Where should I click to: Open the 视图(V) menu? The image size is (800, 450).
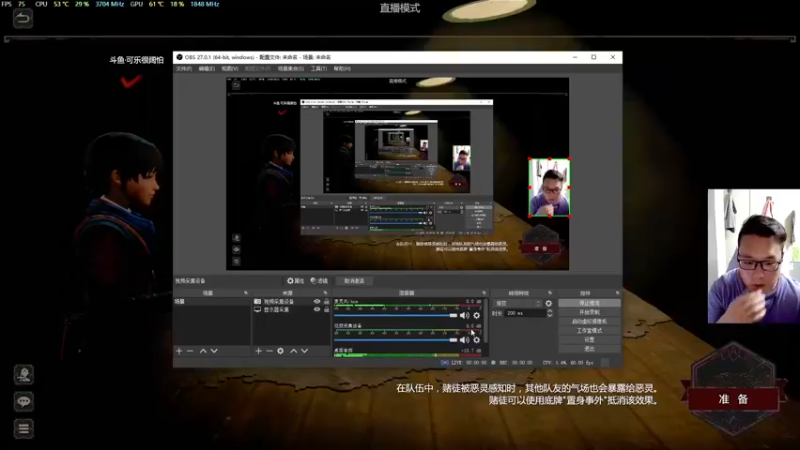230,68
